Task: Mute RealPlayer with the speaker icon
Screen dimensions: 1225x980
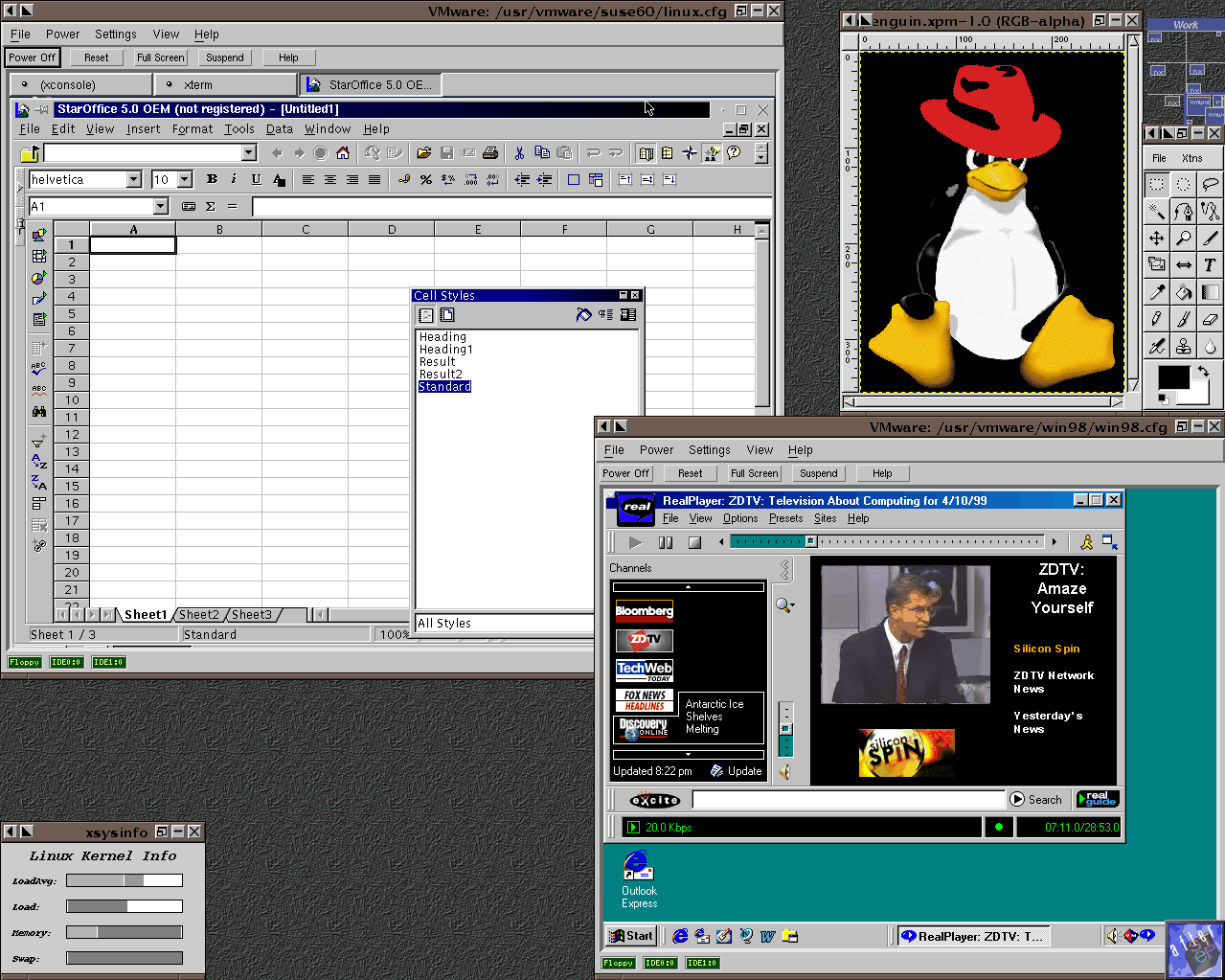Action: point(785,771)
